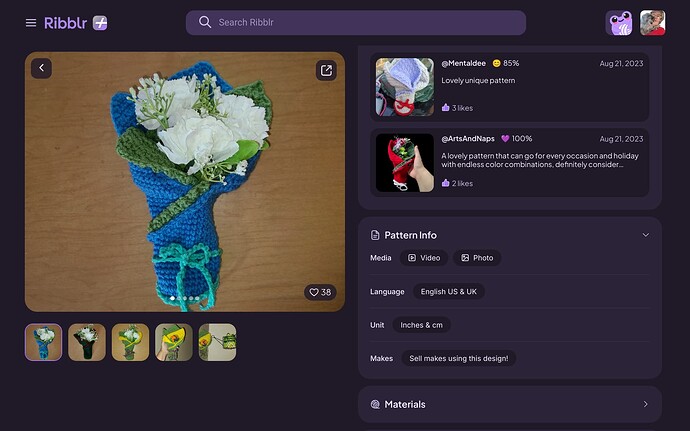The width and height of the screenshot is (690, 431).
Task: Like the @ArtsAndNaps review thumbs-up
Action: pyautogui.click(x=445, y=183)
